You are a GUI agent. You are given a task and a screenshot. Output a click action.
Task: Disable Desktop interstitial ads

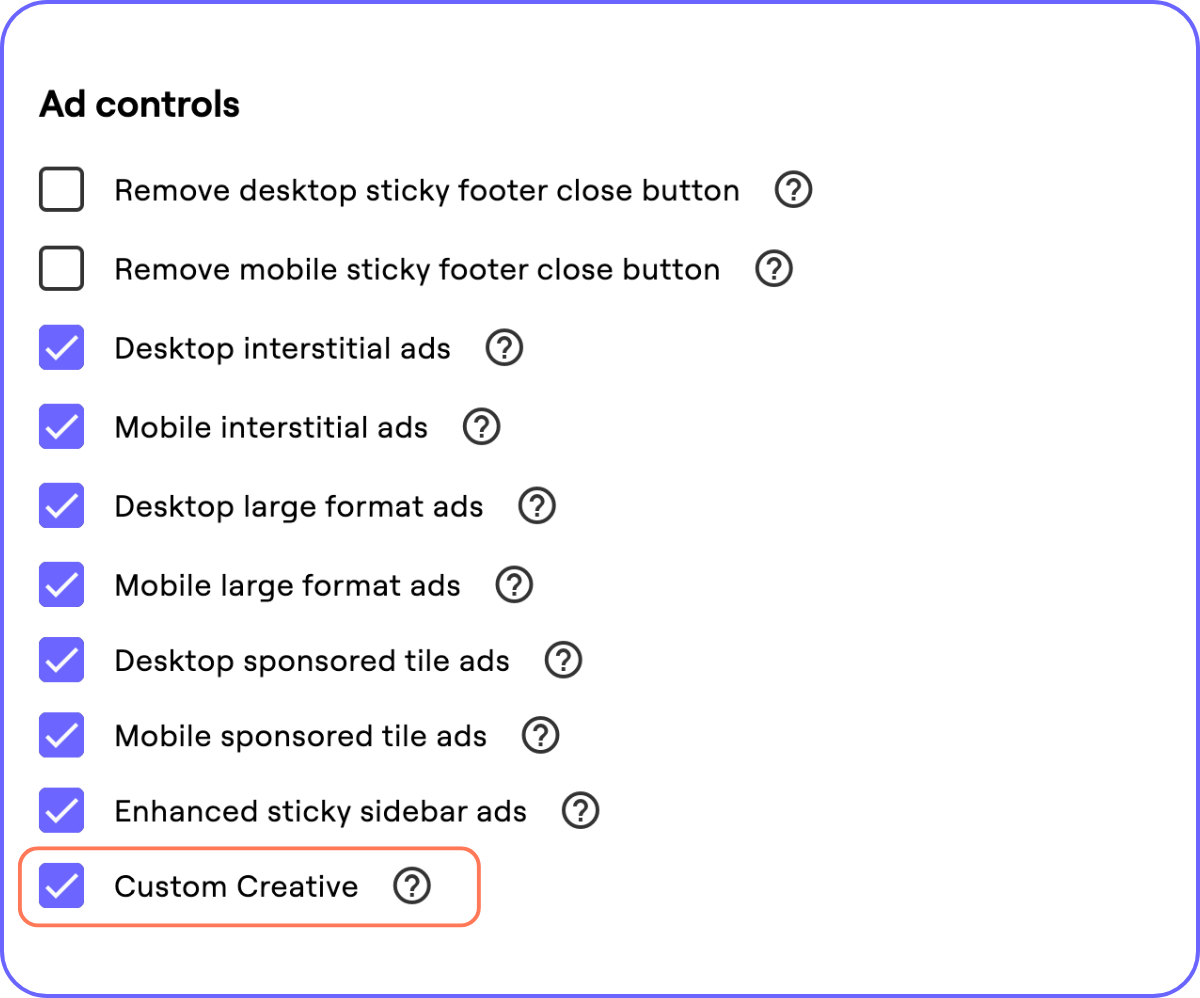[61, 347]
